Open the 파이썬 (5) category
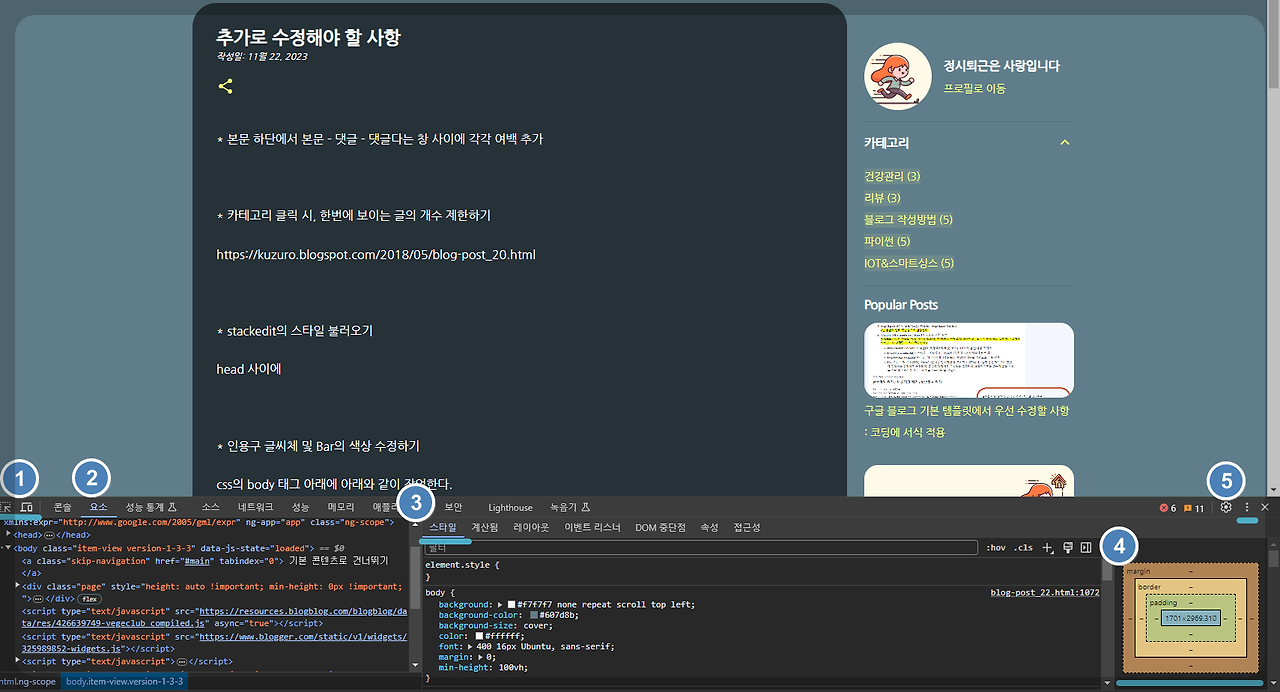The image size is (1280, 692). (887, 242)
